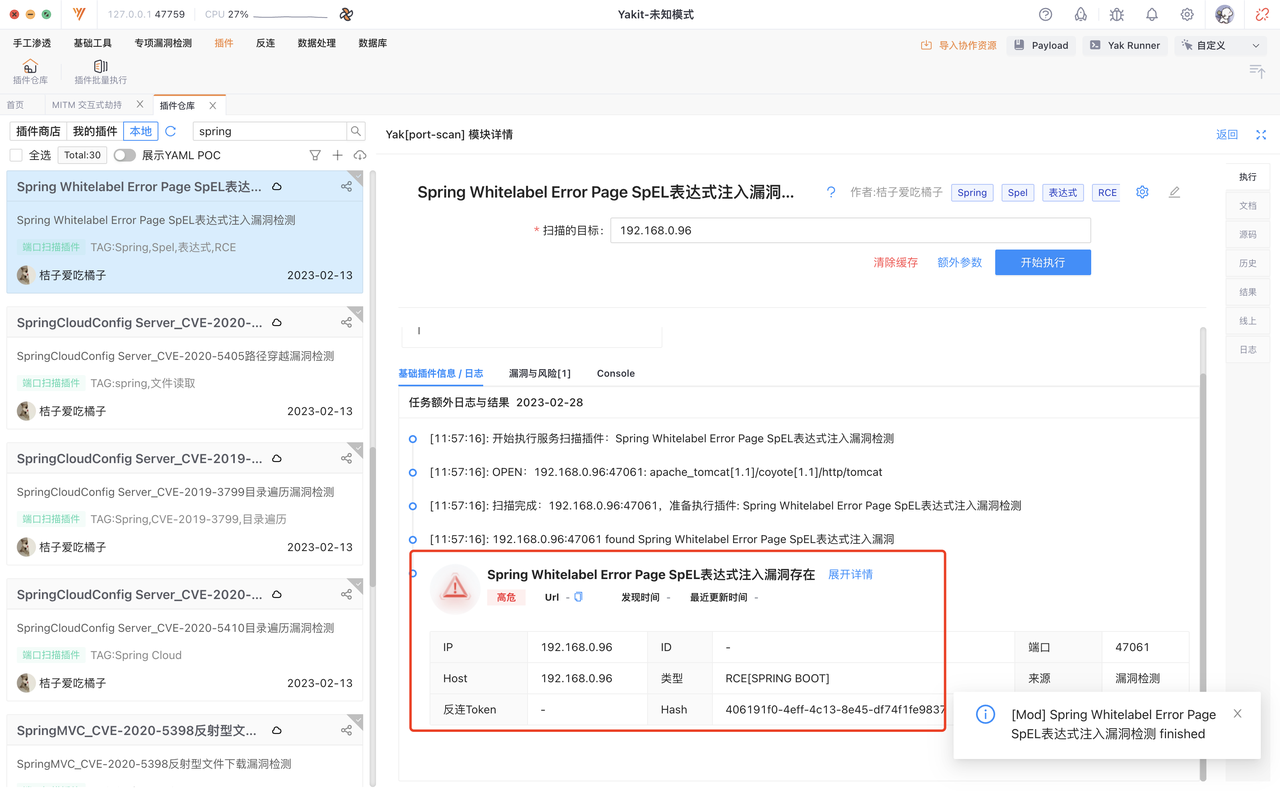Click the spring search input field
The width and height of the screenshot is (1280, 791).
click(x=270, y=131)
